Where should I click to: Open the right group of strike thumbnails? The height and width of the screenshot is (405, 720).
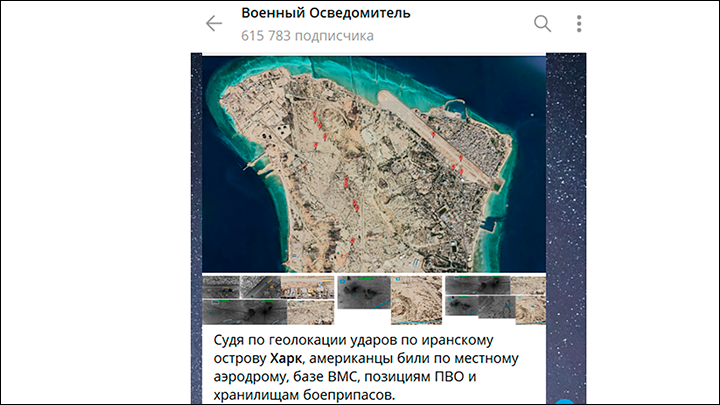[494, 298]
